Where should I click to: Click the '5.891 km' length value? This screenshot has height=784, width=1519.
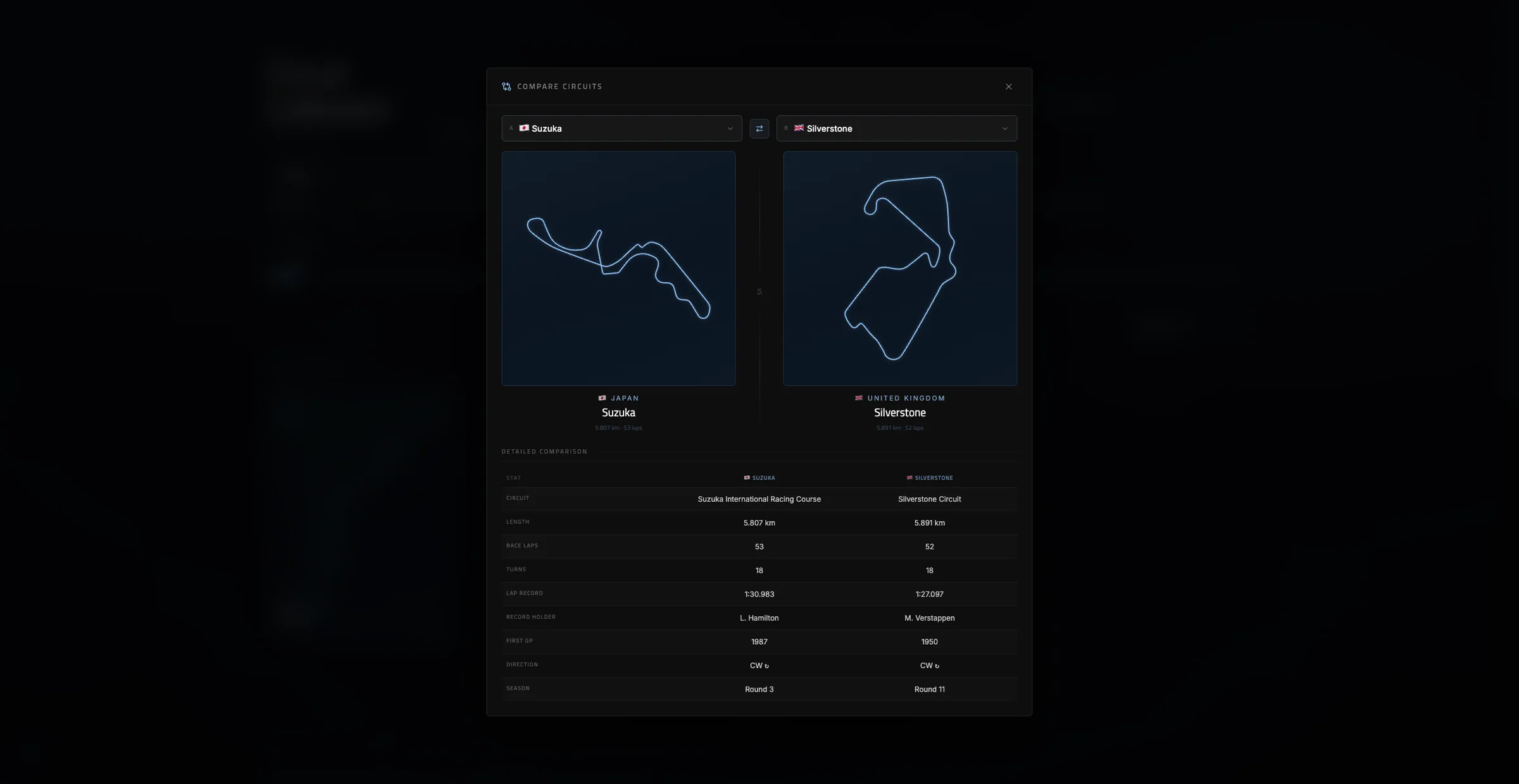tap(929, 523)
